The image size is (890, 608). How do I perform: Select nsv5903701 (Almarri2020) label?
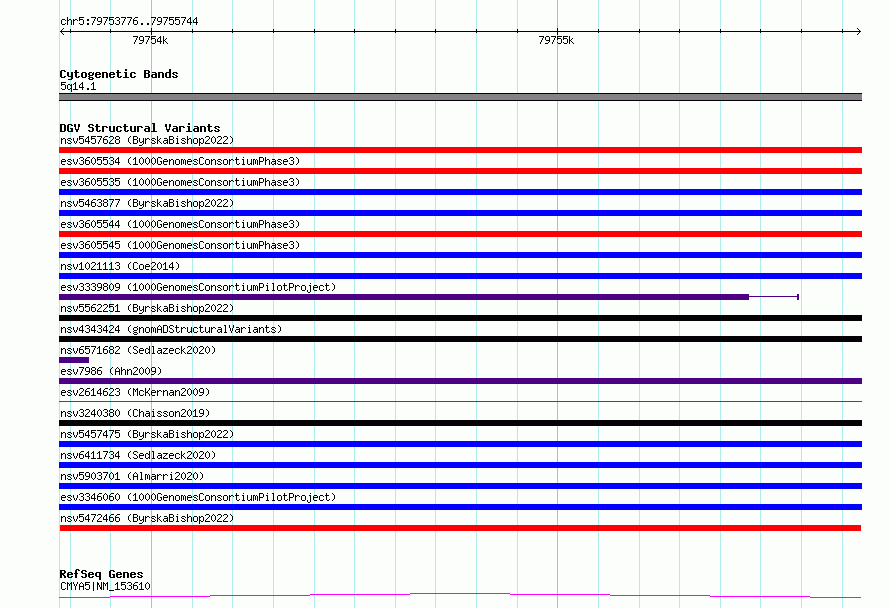pos(132,476)
